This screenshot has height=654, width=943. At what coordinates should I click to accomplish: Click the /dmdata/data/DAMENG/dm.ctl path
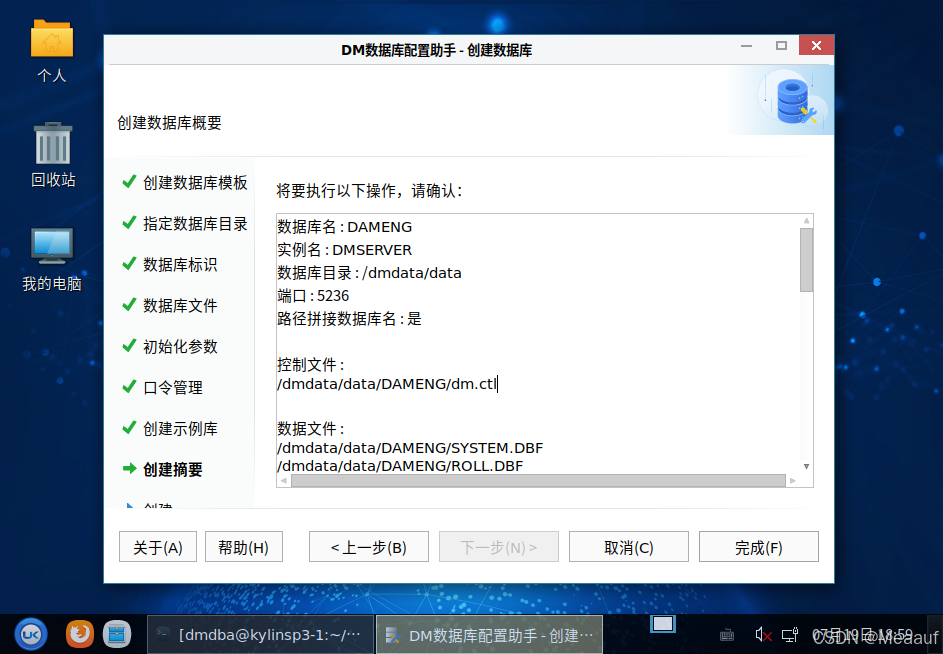coord(387,384)
